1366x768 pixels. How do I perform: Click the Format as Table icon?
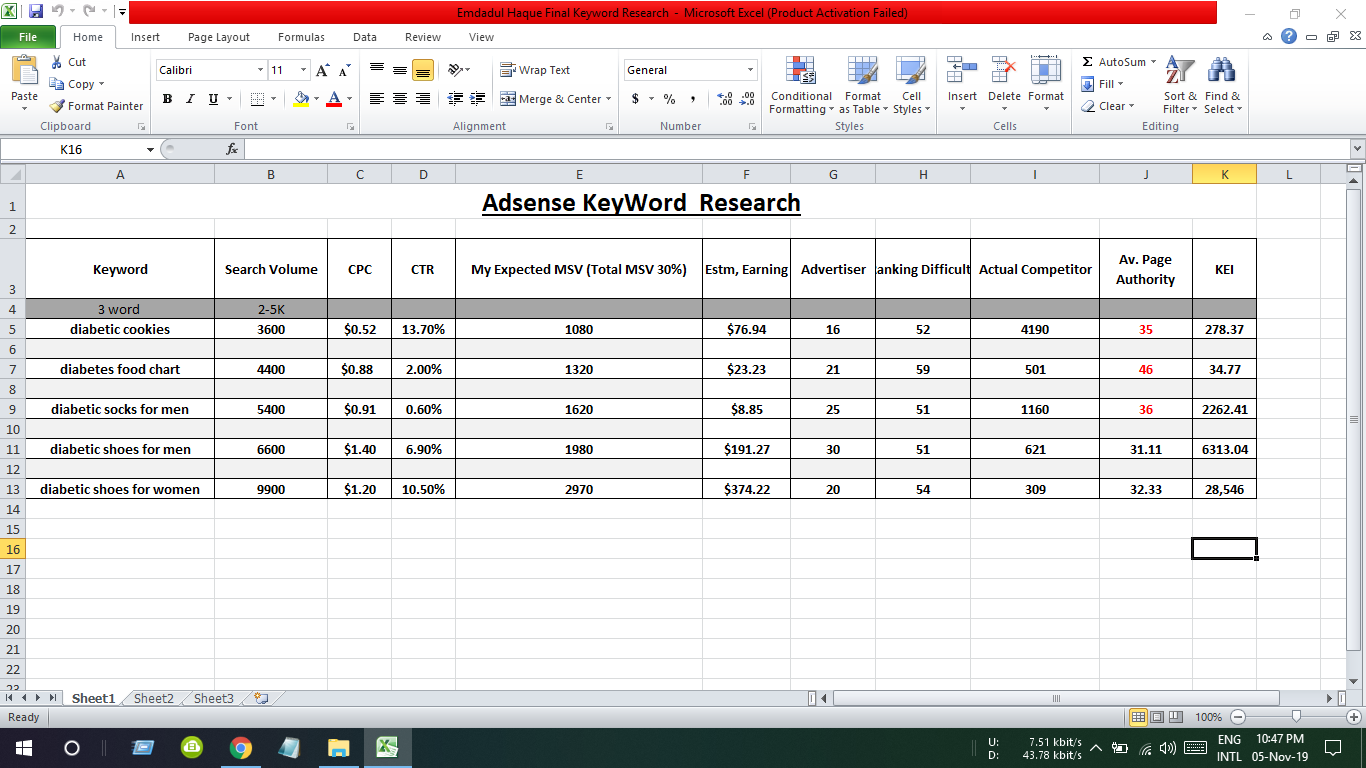[862, 72]
